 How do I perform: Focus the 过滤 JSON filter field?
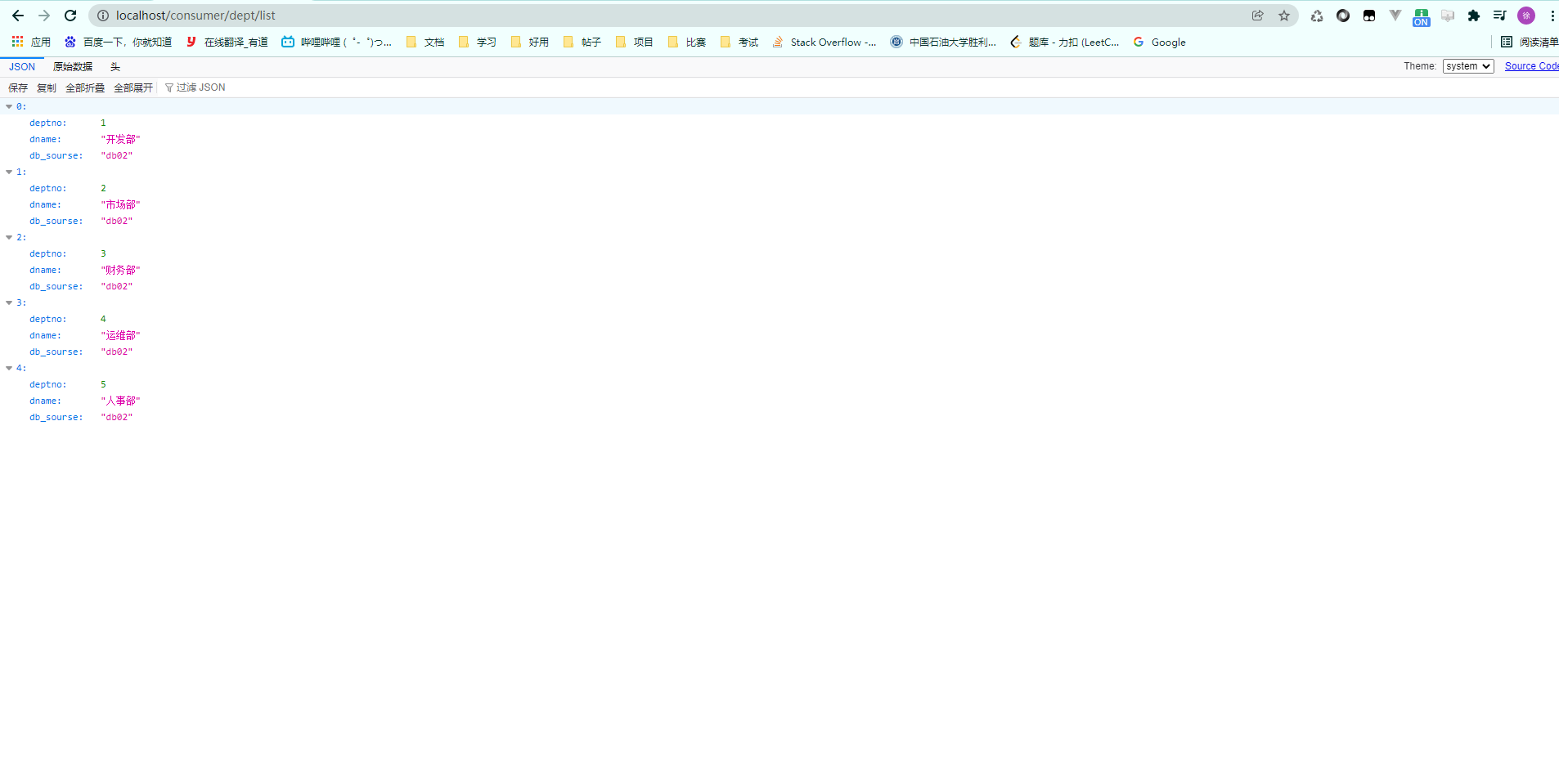click(x=200, y=87)
